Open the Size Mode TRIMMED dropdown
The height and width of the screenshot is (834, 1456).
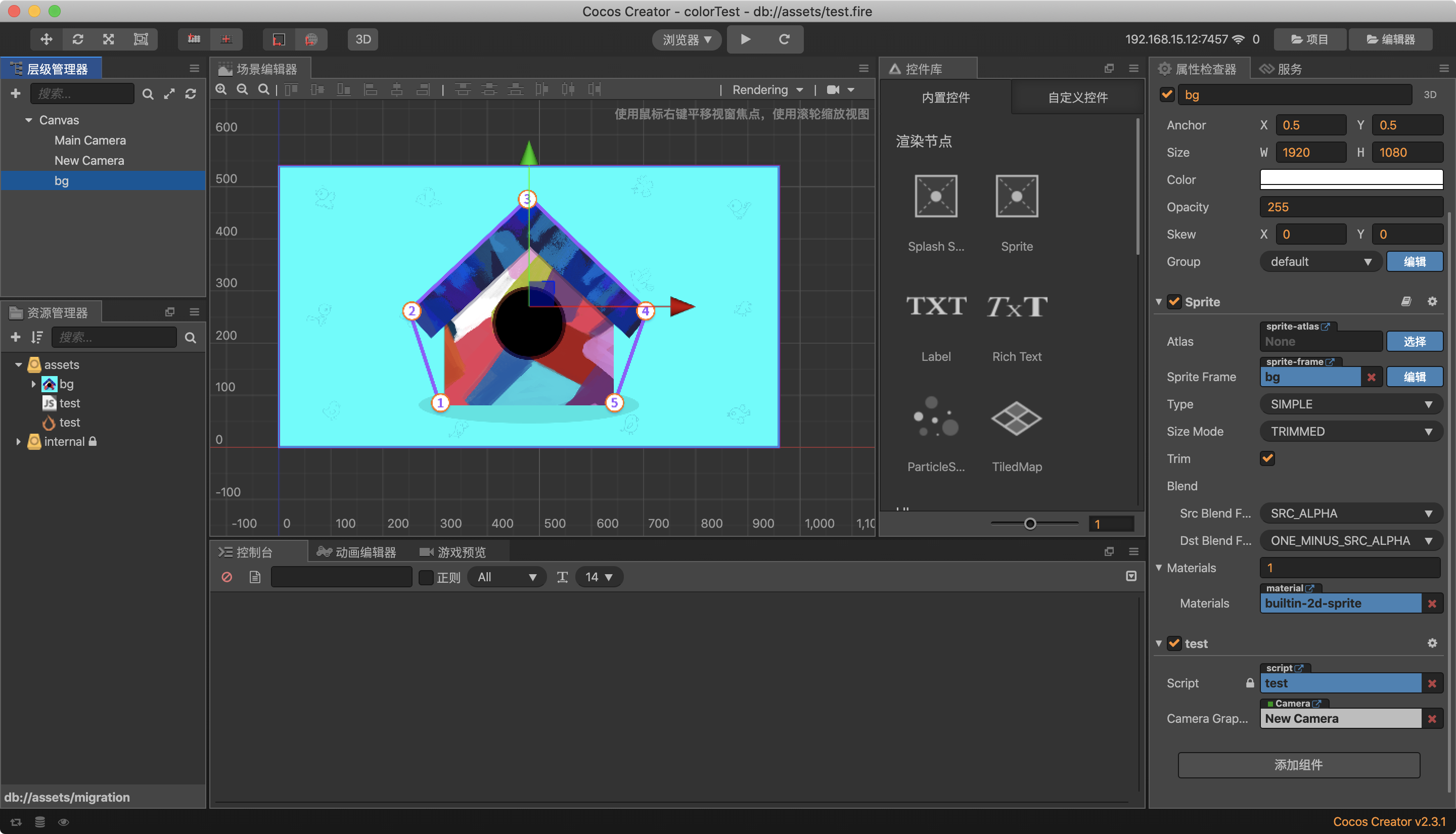click(1351, 431)
